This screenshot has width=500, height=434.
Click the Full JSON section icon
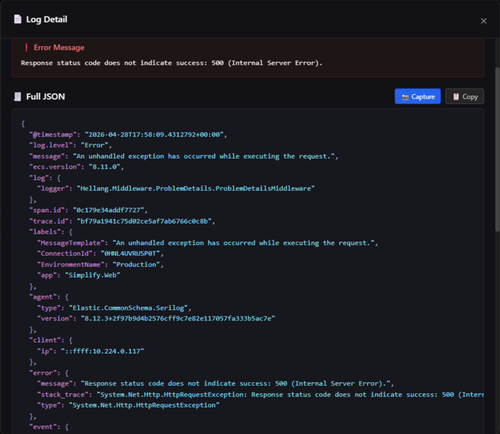coord(17,97)
